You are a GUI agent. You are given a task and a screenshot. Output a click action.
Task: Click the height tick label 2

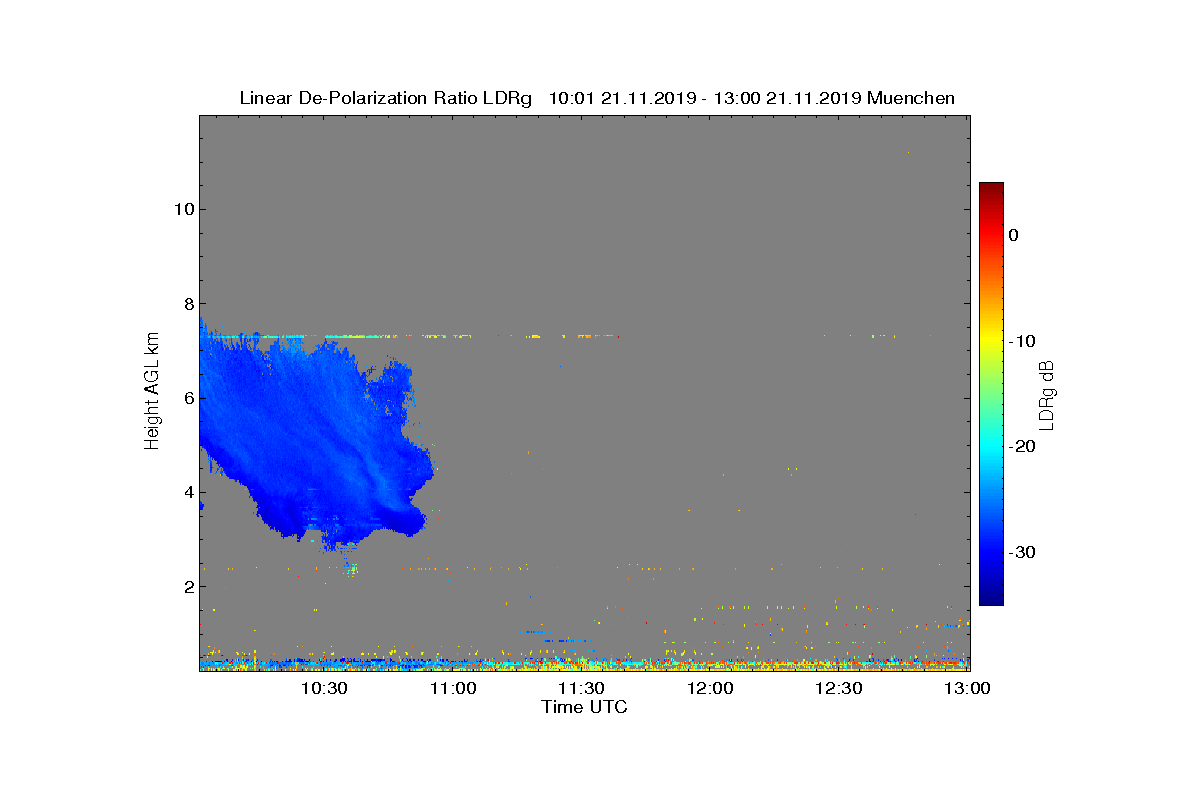click(187, 586)
